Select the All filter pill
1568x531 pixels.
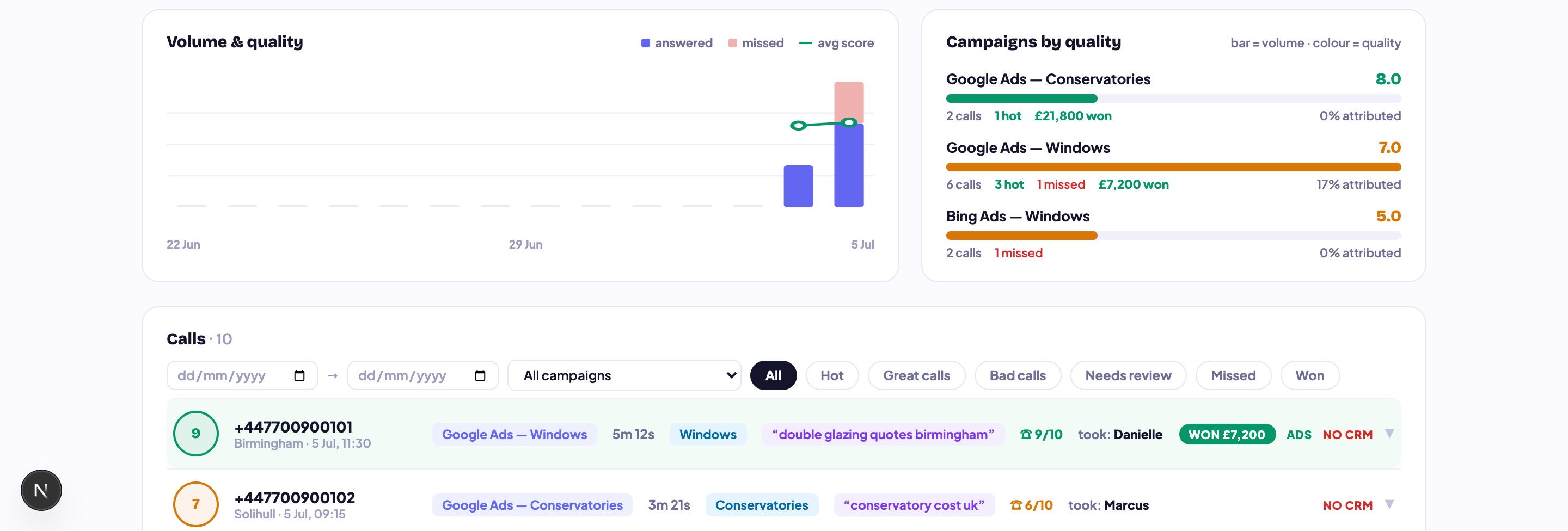tap(773, 375)
